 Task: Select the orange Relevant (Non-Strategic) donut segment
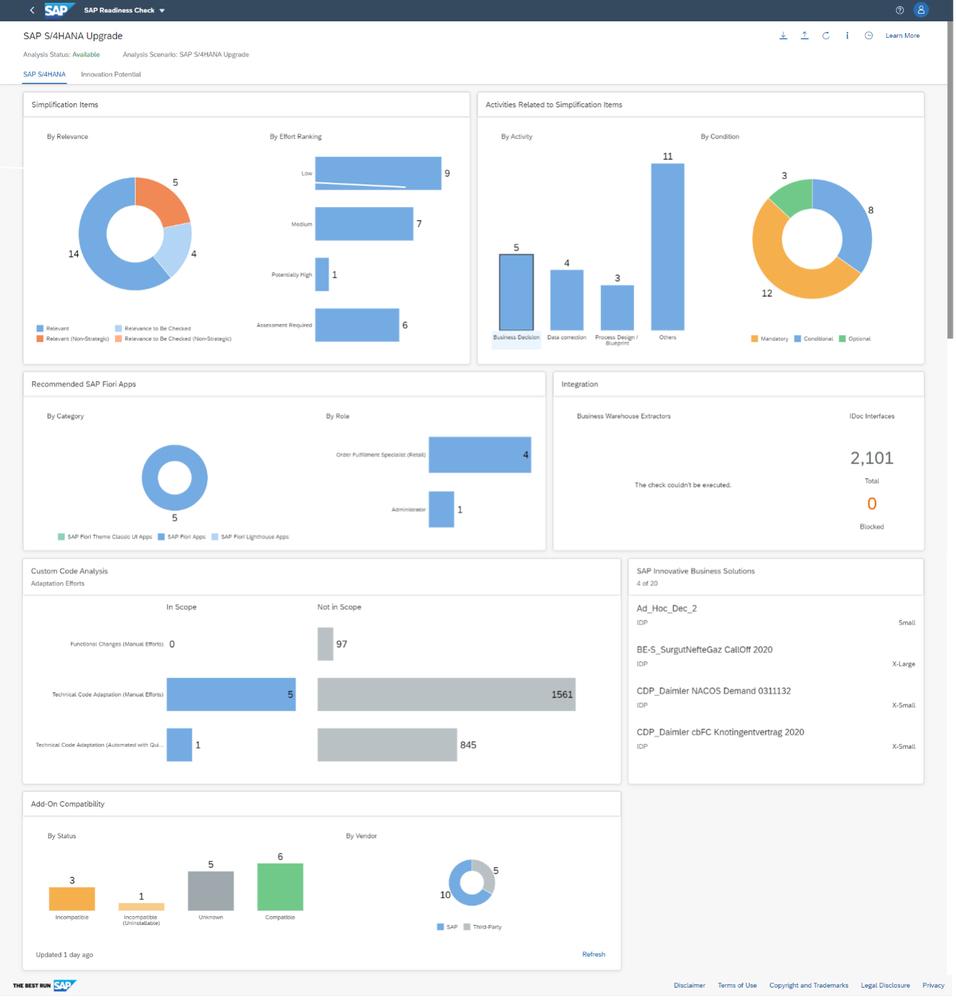coord(165,200)
